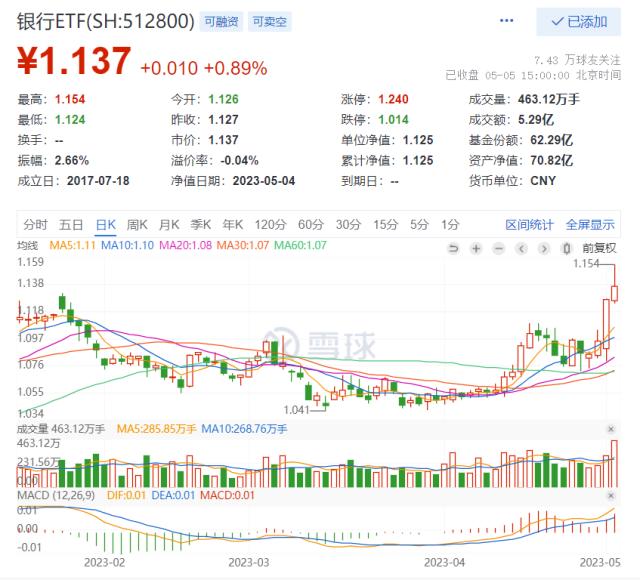This screenshot has width=640, height=580.
Task: Close the 成交量 volume indicator panel
Action: pos(611,429)
